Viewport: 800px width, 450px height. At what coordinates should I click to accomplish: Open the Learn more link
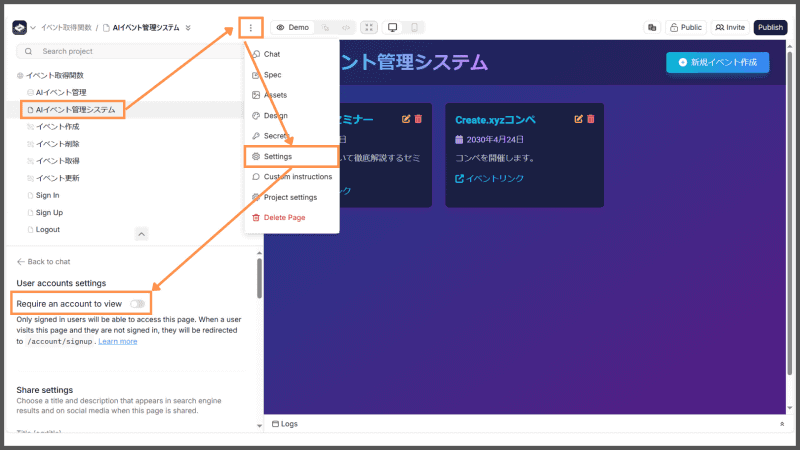[x=118, y=341]
